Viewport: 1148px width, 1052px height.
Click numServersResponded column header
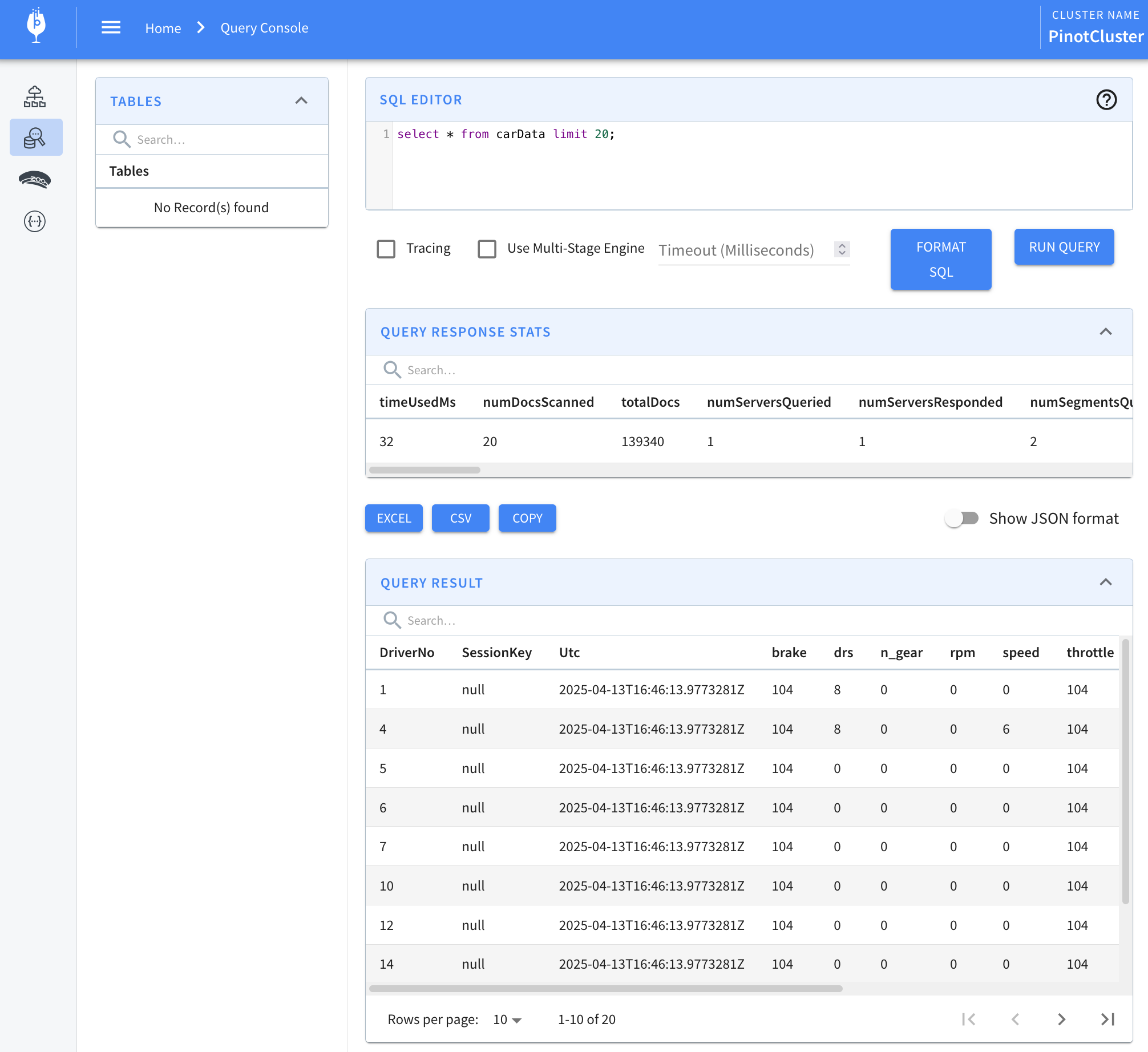coord(930,402)
